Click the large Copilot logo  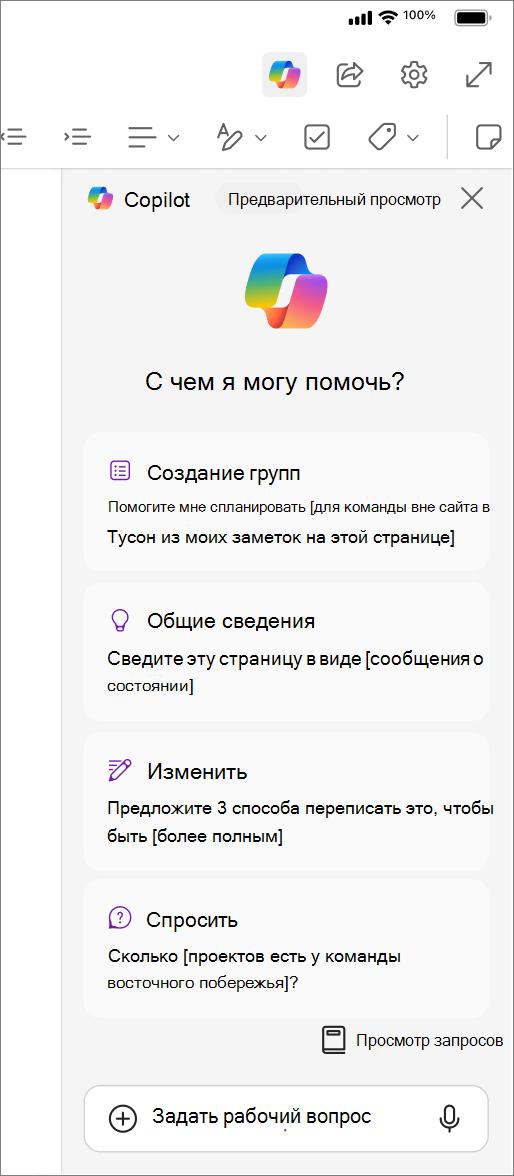(x=287, y=291)
